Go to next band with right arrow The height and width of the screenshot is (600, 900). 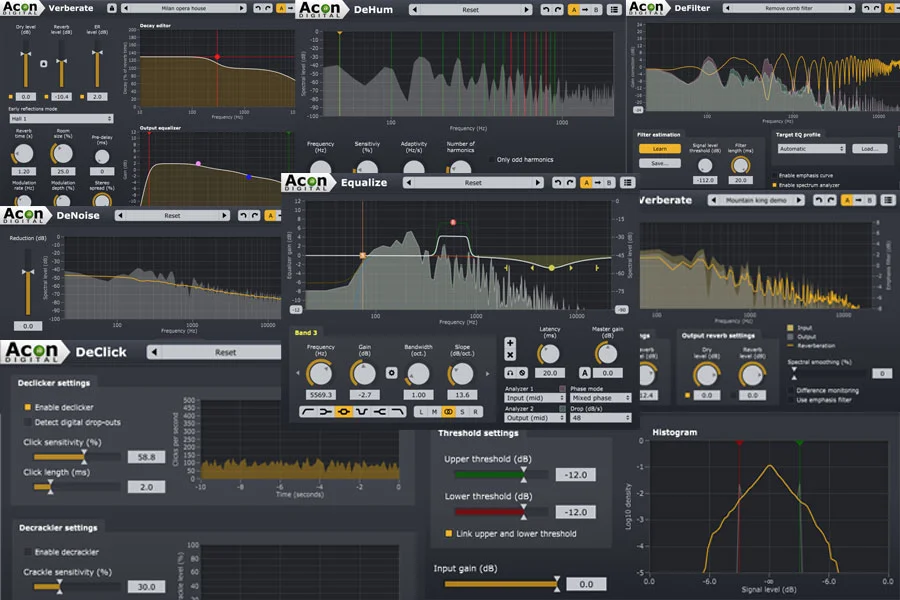click(487, 373)
